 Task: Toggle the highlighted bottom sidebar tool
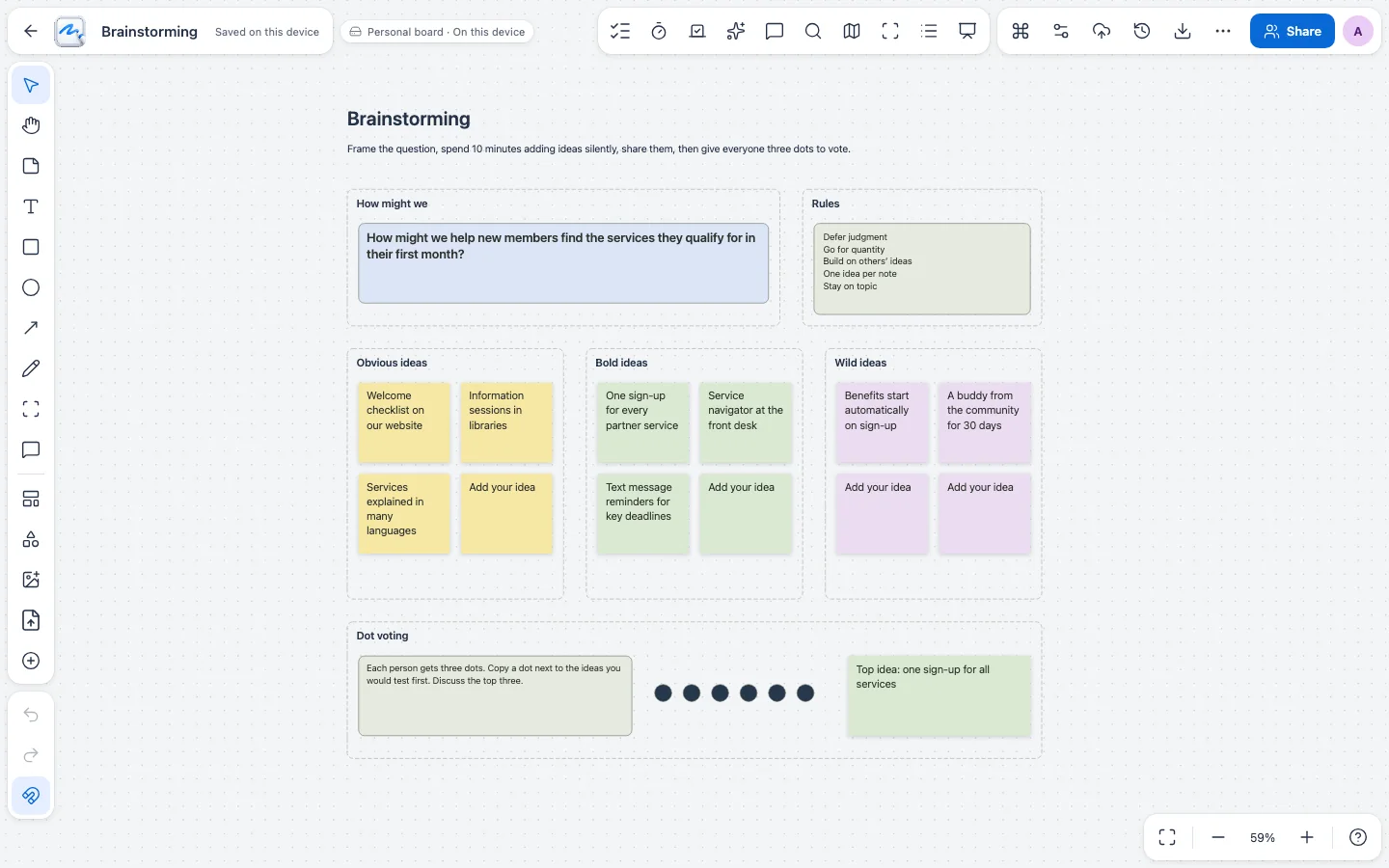[31, 796]
